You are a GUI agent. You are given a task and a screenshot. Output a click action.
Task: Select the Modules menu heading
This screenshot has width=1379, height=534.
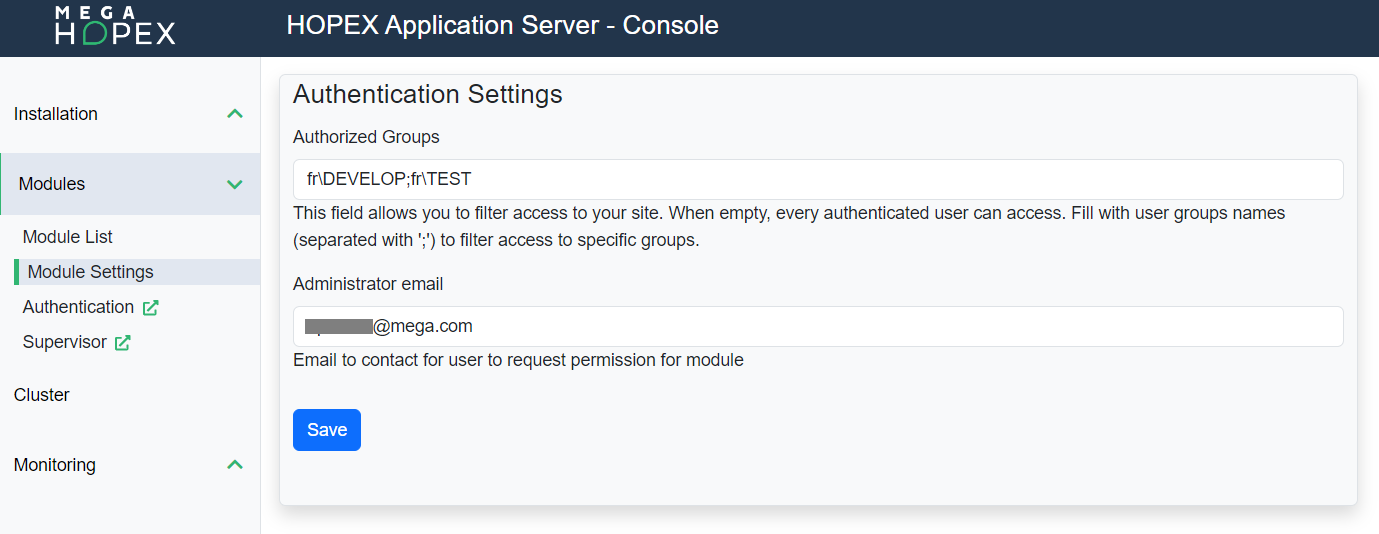pyautogui.click(x=52, y=184)
